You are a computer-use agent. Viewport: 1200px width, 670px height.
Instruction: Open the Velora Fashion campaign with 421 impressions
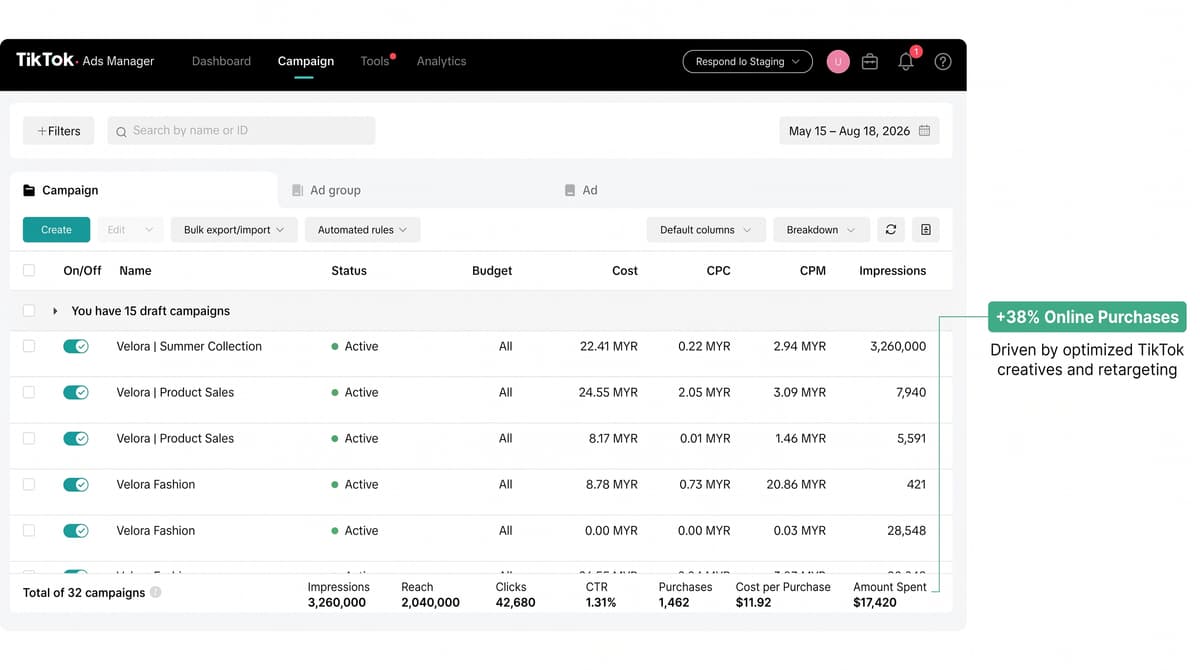(x=155, y=484)
